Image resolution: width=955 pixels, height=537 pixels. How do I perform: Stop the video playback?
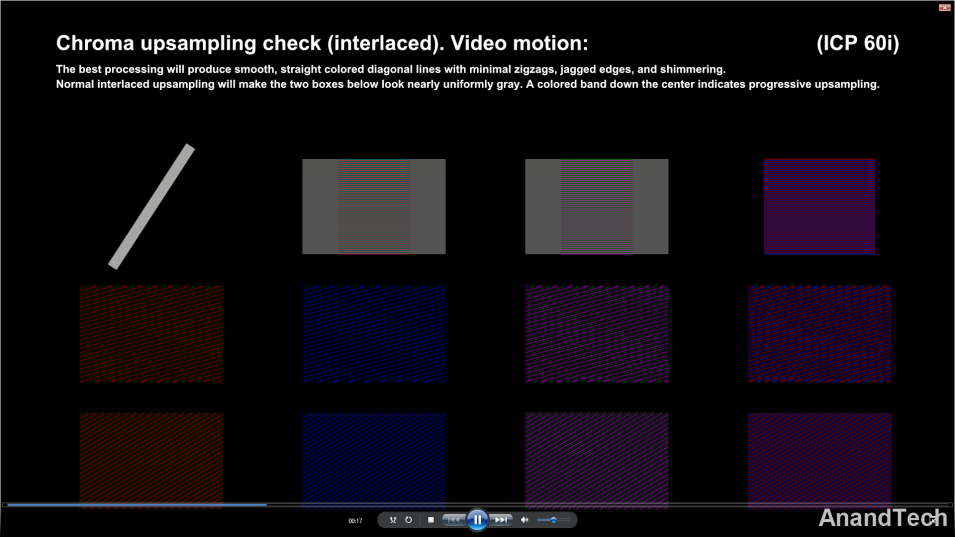coord(431,520)
